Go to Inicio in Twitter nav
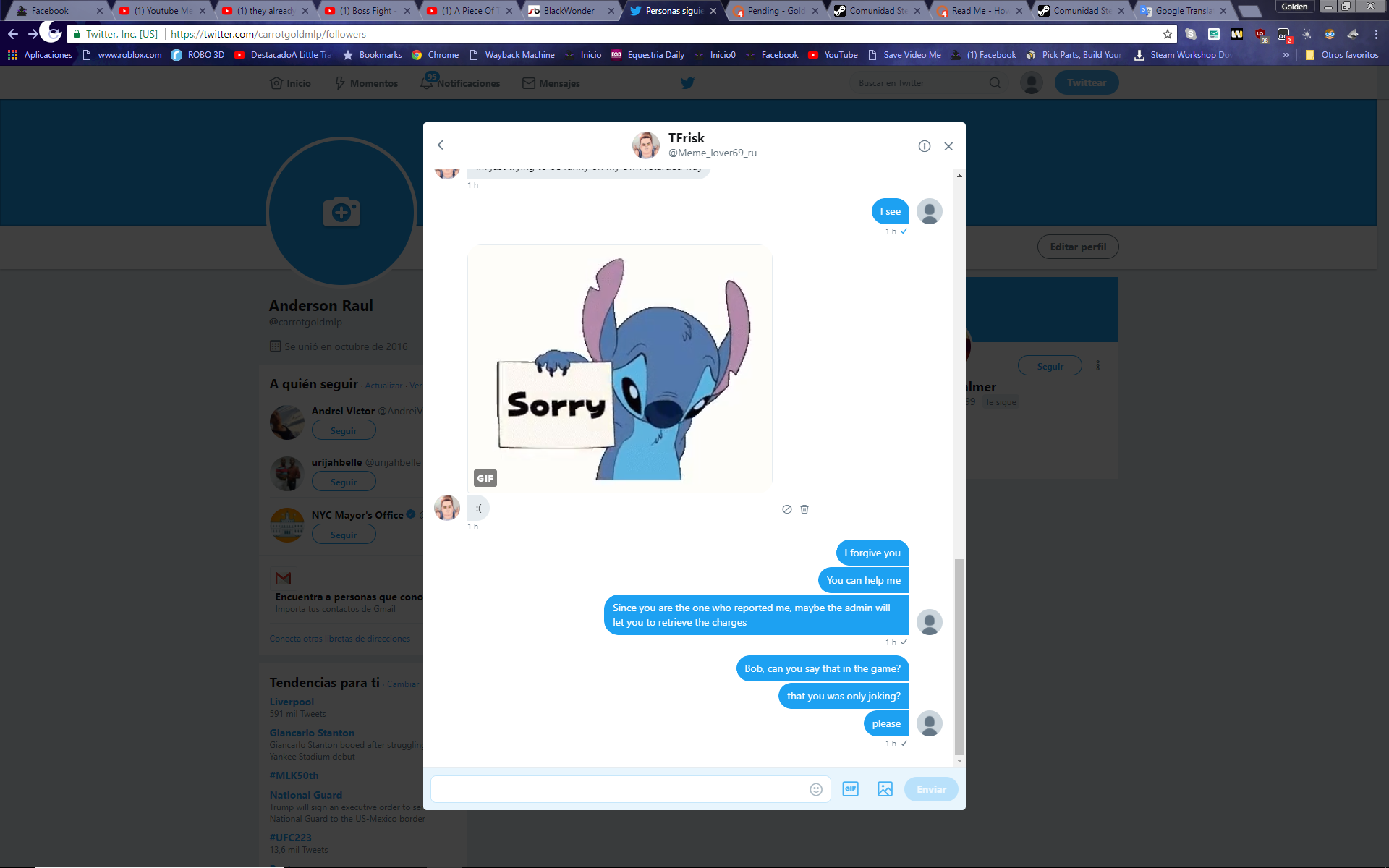1389x868 pixels. click(291, 83)
